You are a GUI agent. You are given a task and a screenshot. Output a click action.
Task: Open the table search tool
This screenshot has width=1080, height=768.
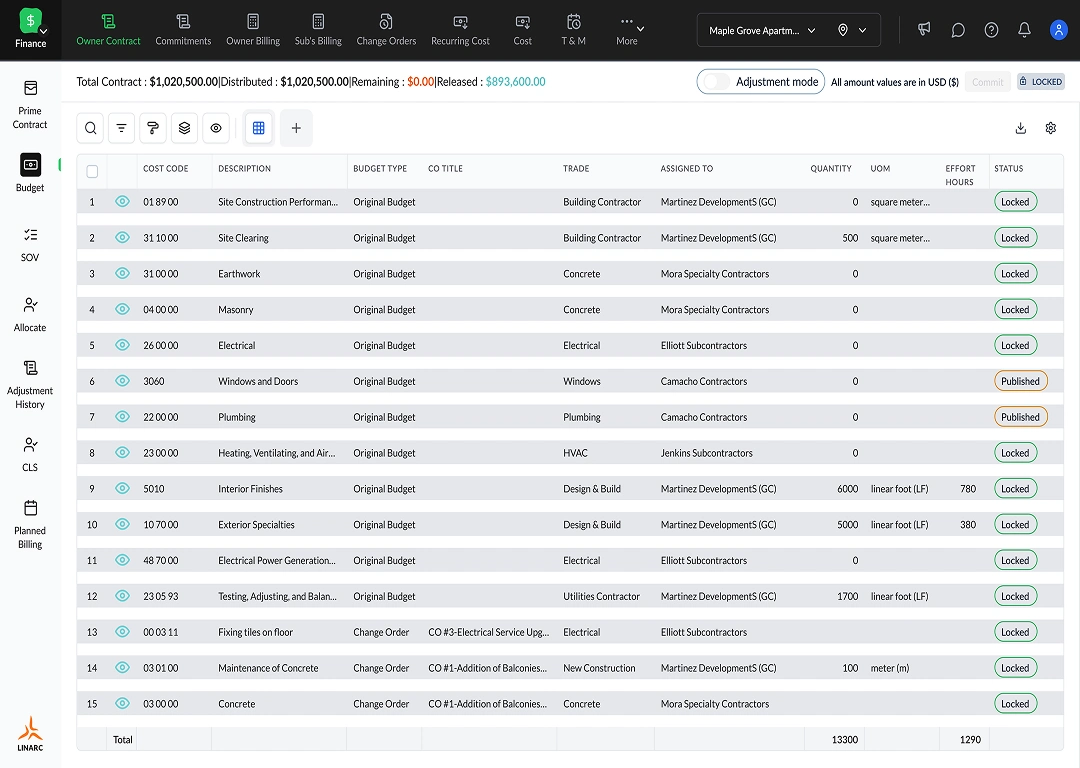pos(90,128)
